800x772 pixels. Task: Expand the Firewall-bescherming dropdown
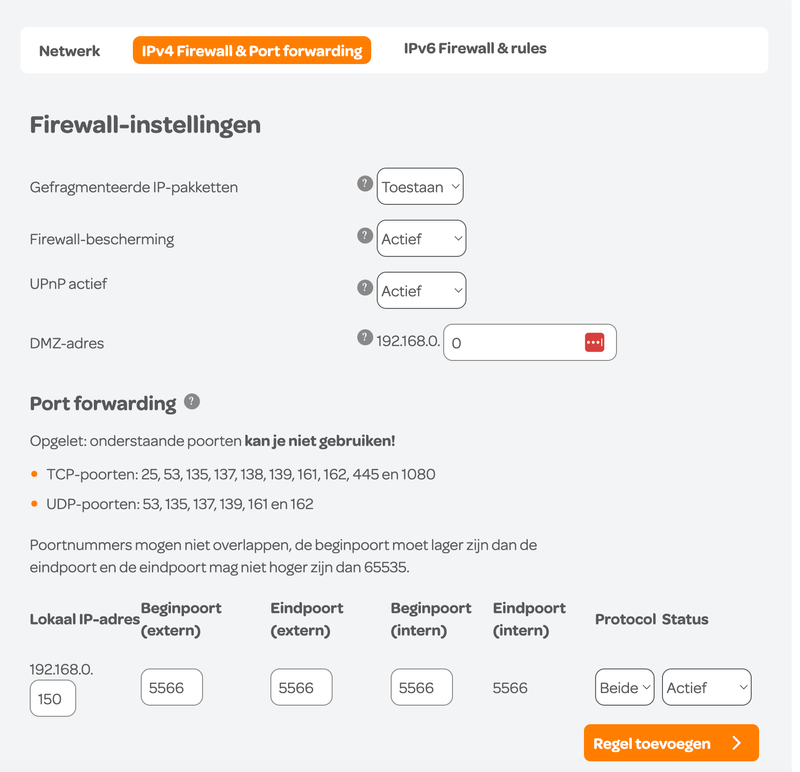coord(421,238)
